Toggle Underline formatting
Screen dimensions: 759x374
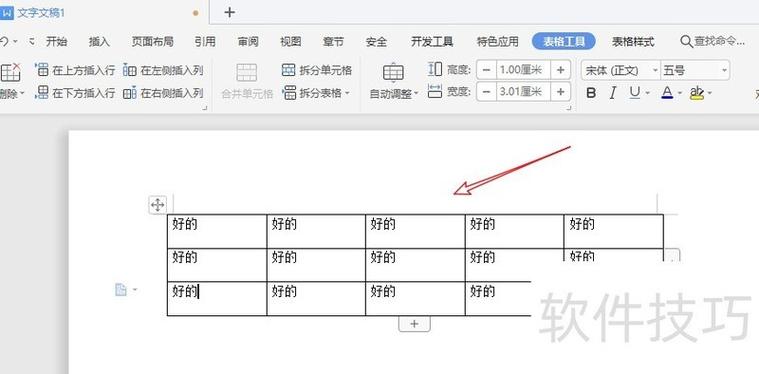coord(635,93)
